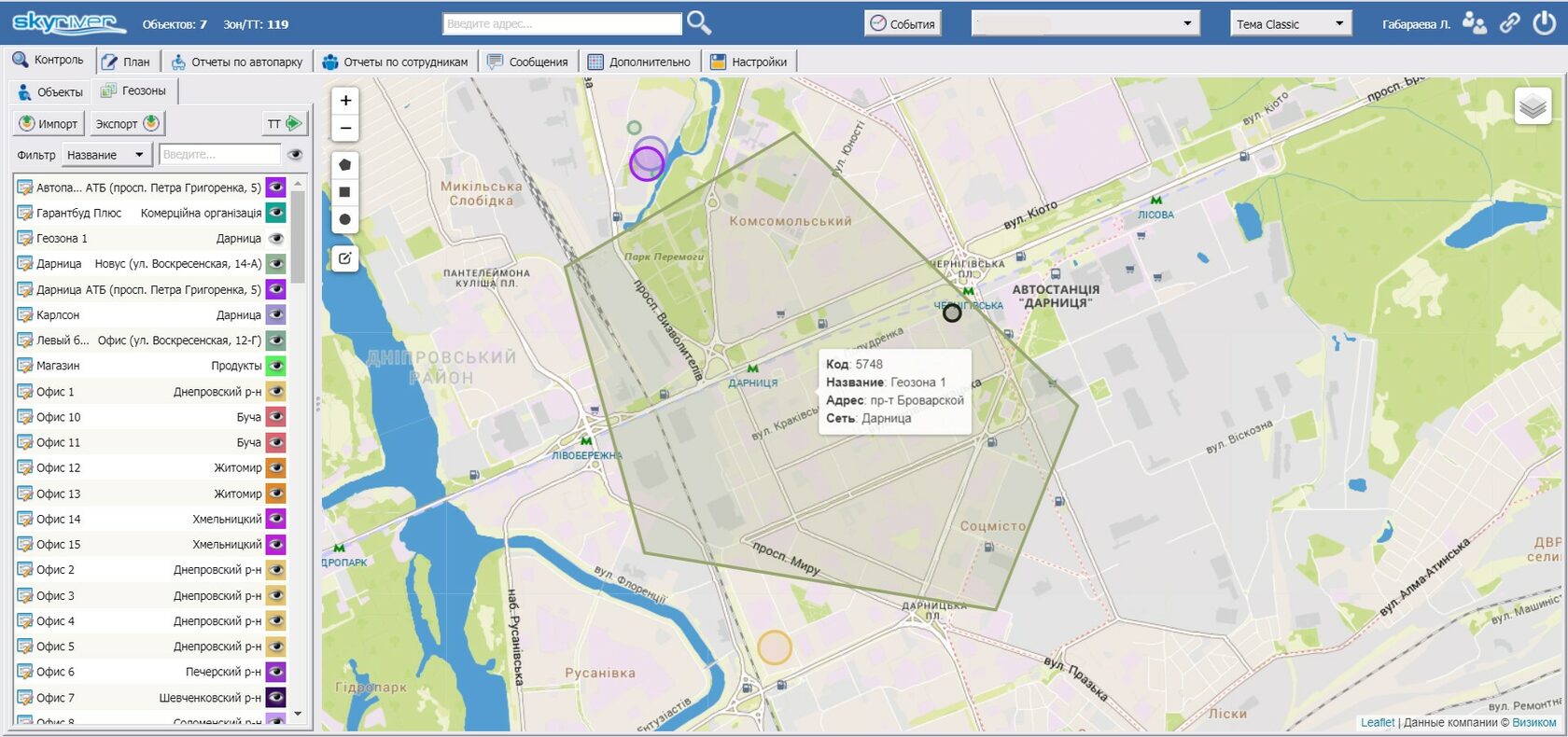The width and height of the screenshot is (1568, 737).
Task: Expand the Название filter dropdown
Action: [106, 155]
